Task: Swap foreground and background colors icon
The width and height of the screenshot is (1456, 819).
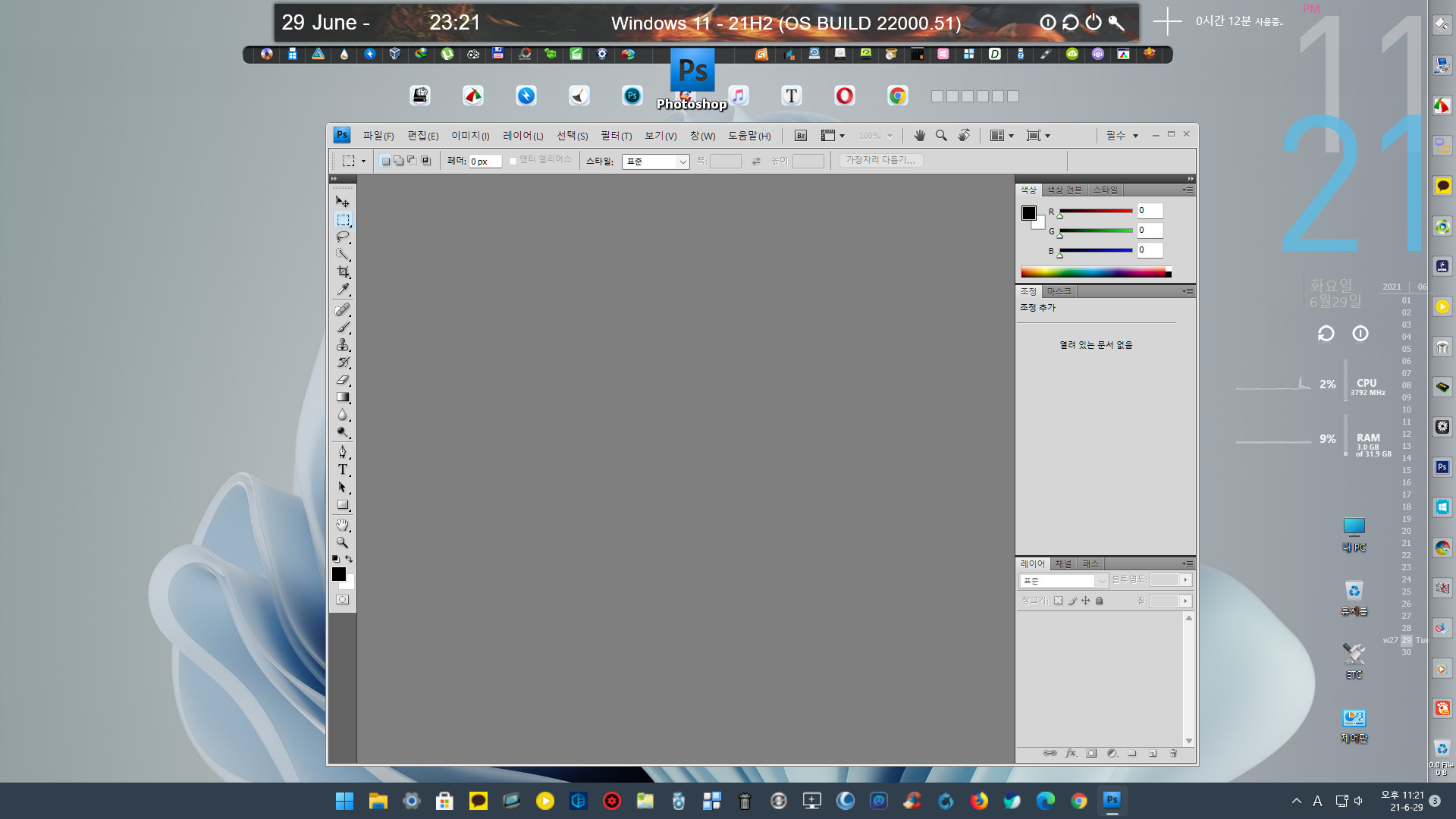Action: 349,559
